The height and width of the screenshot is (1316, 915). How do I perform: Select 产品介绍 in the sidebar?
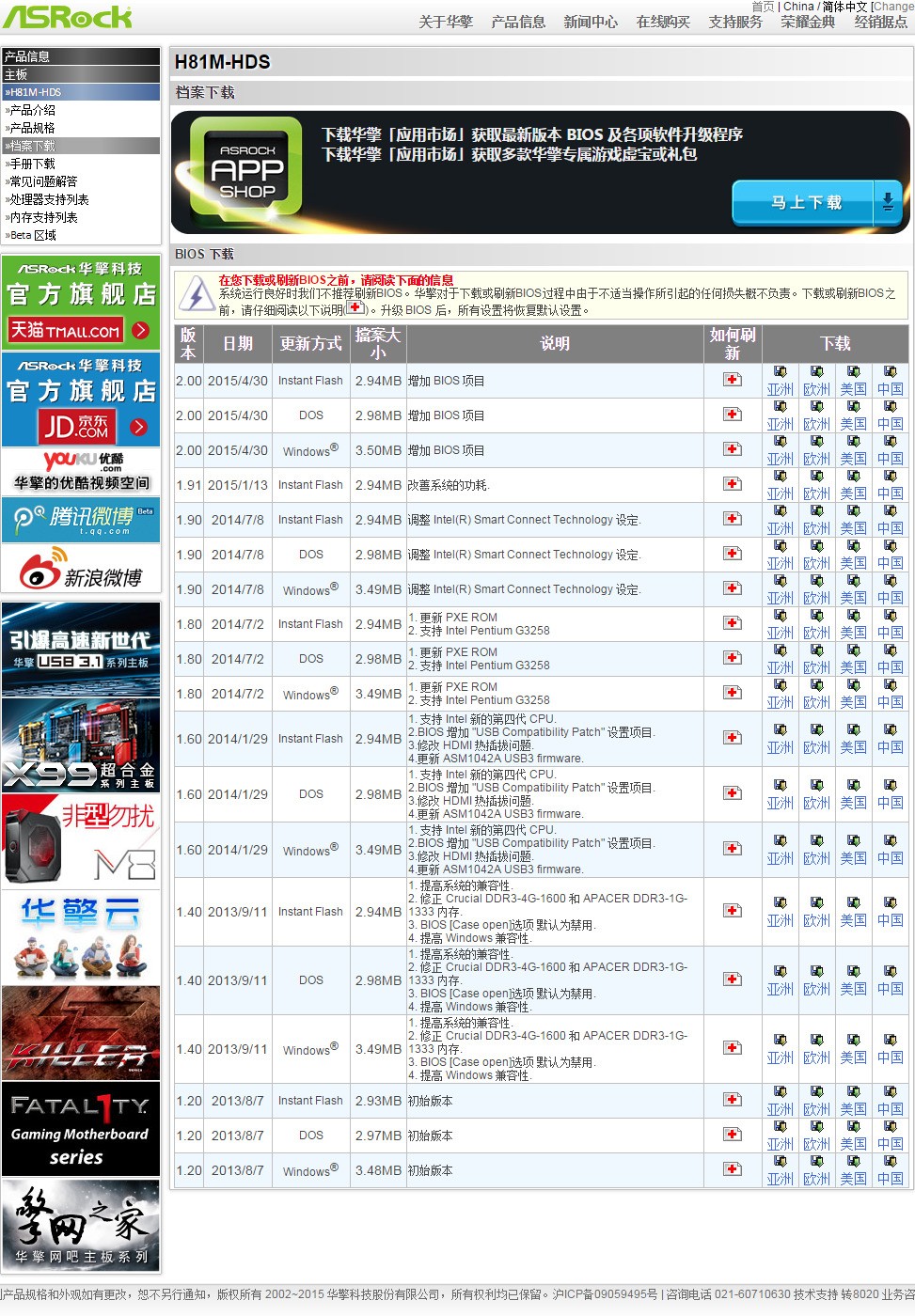click(x=33, y=110)
